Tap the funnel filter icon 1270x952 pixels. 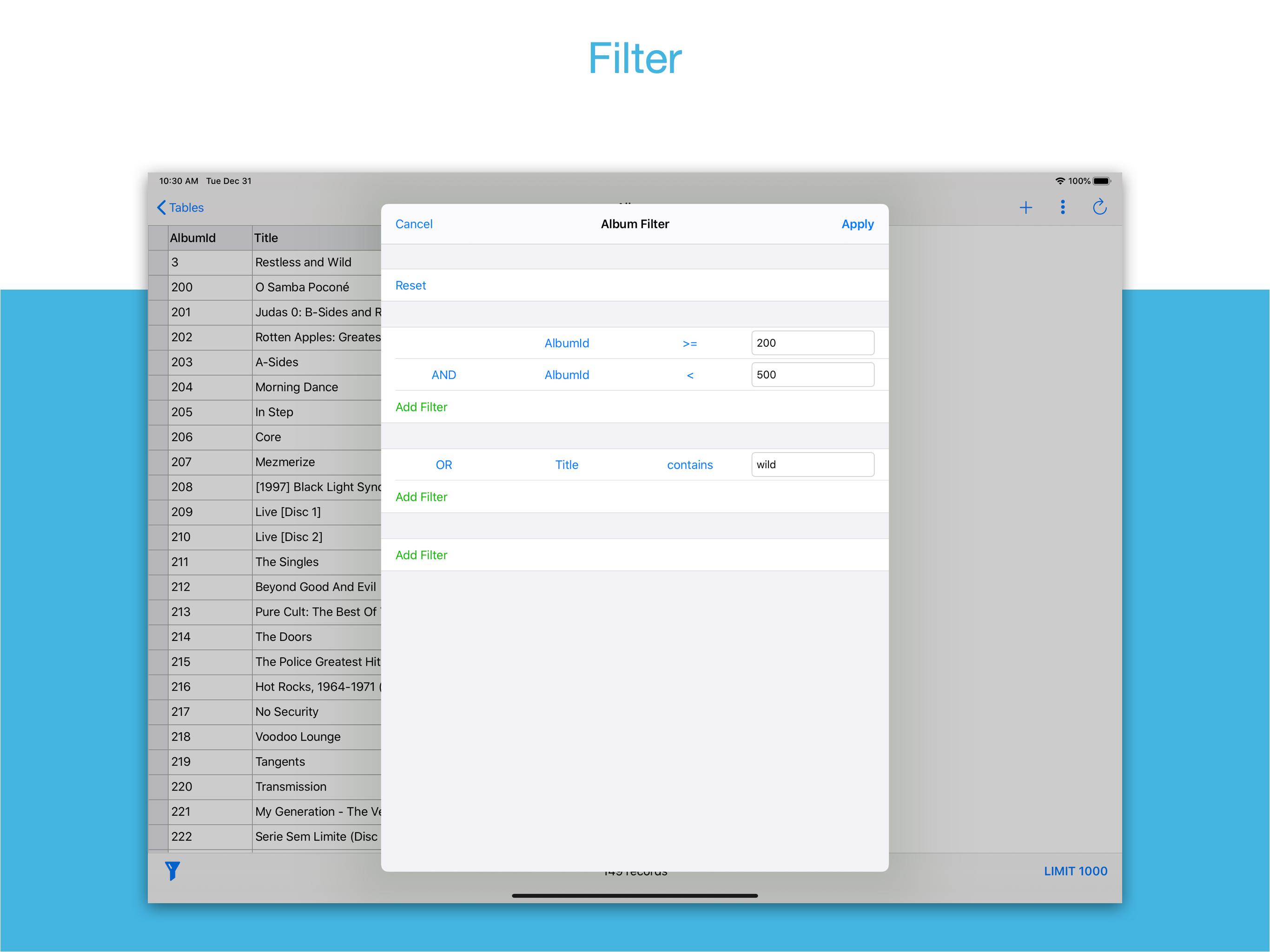[x=172, y=871]
